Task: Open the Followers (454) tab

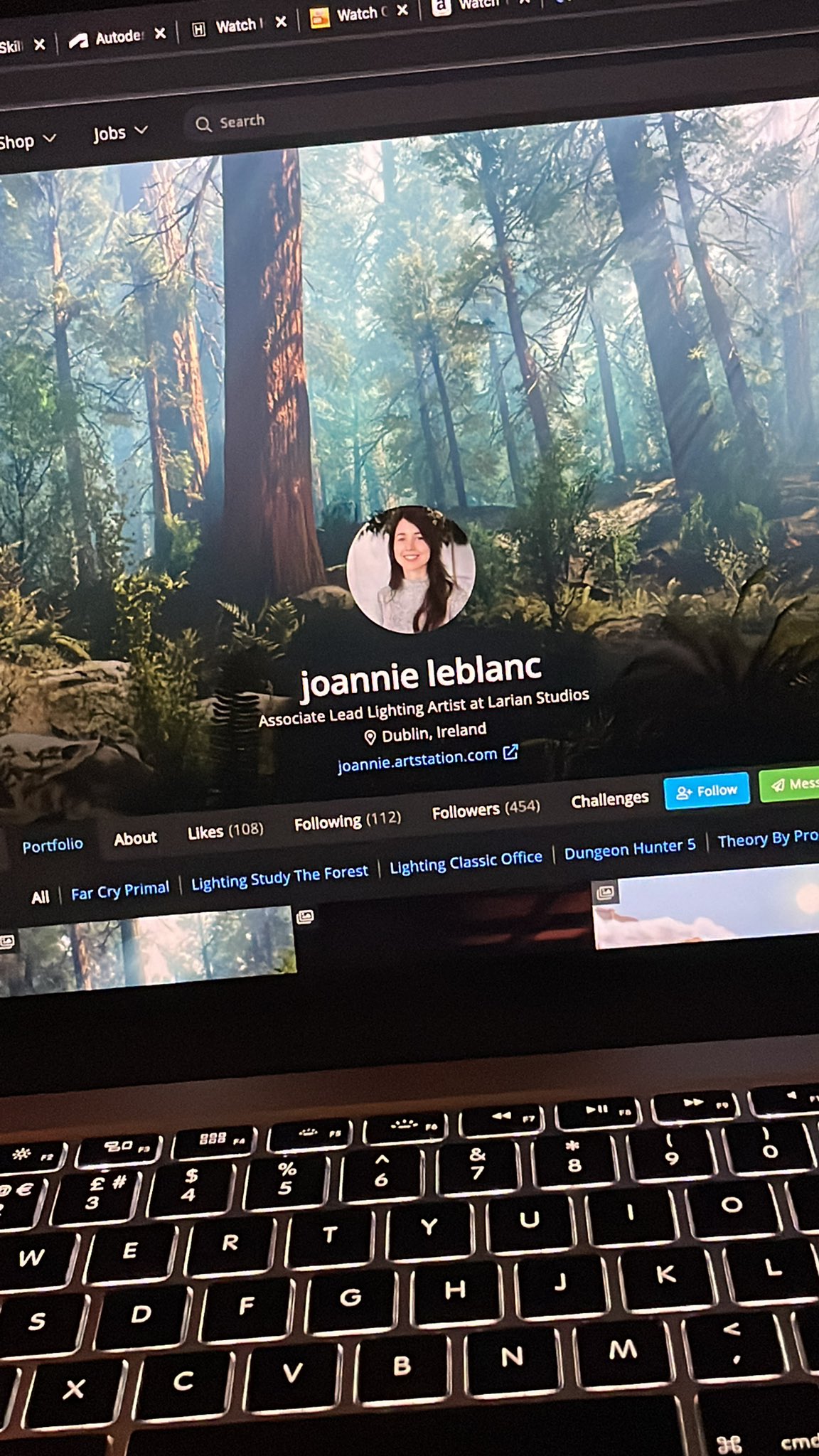Action: pos(486,810)
